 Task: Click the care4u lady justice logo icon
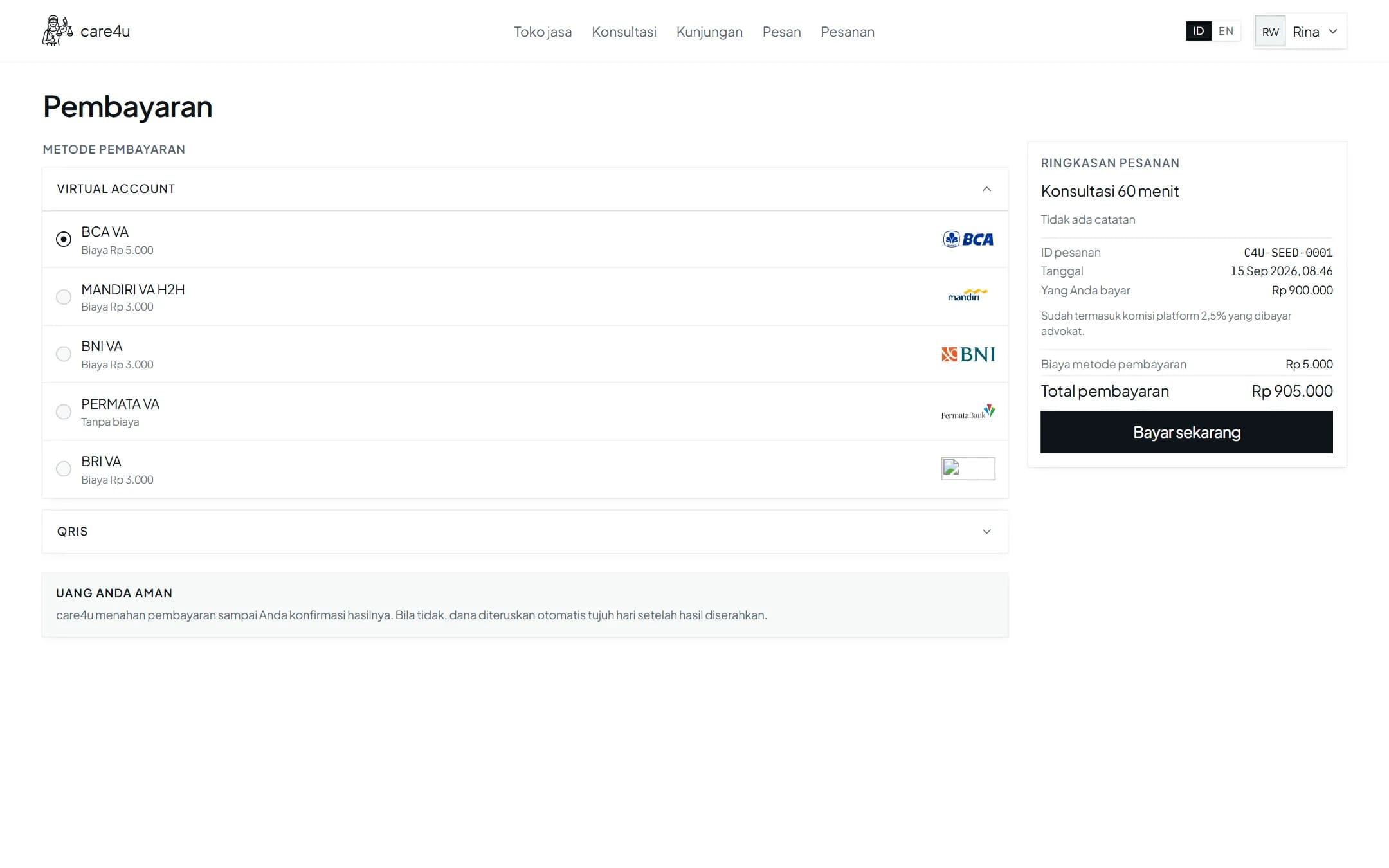(58, 31)
